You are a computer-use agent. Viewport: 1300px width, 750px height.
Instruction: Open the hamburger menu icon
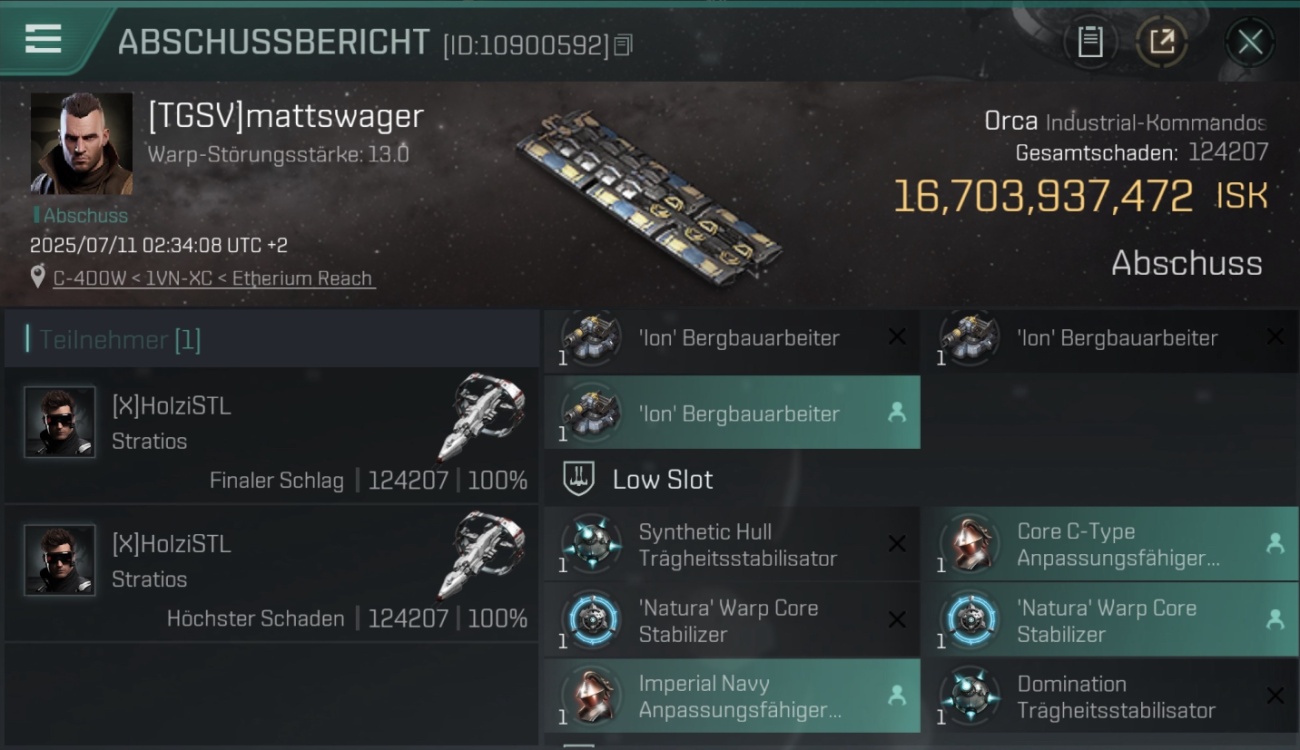[43, 38]
